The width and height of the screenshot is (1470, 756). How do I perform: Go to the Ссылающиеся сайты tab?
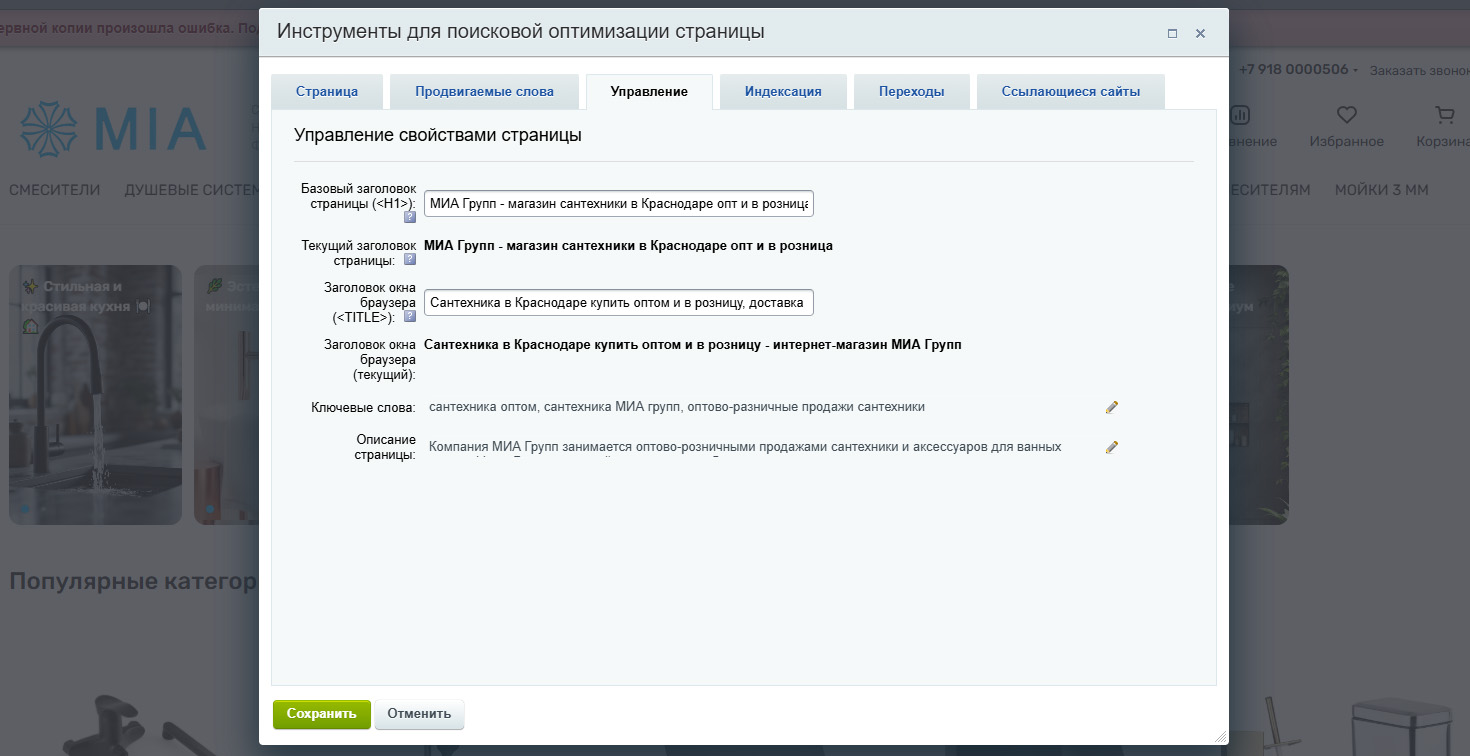(x=1071, y=91)
